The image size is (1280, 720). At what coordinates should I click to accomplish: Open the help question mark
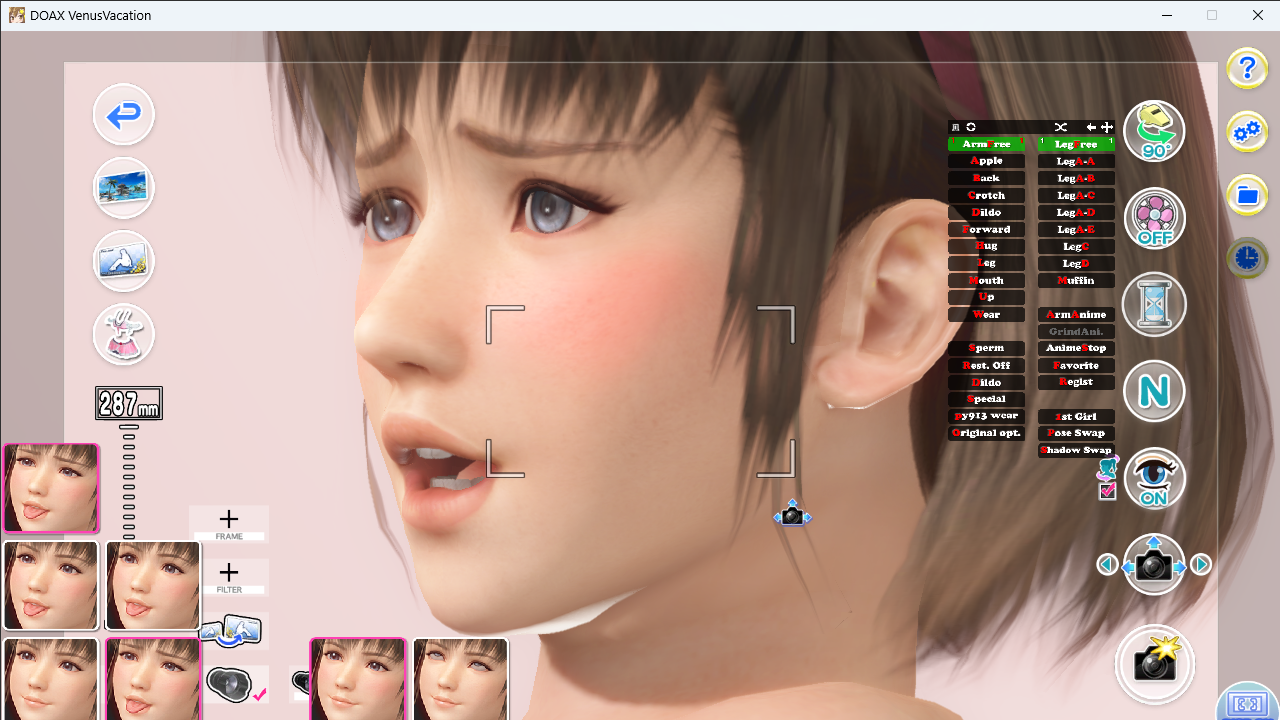click(1247, 68)
